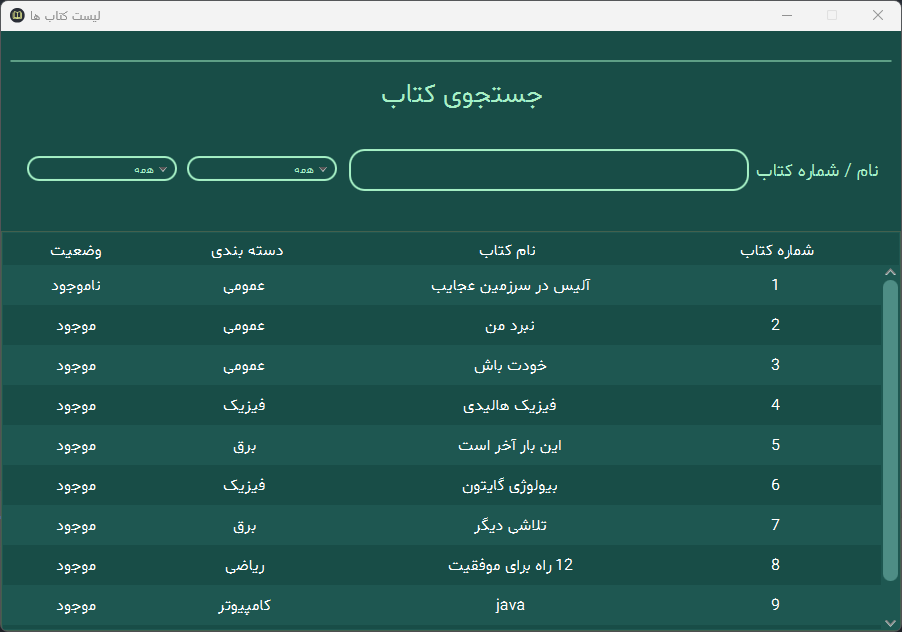Viewport: 902px width, 632px height.
Task: Click the app icon in title bar
Action: pyautogui.click(x=17, y=15)
